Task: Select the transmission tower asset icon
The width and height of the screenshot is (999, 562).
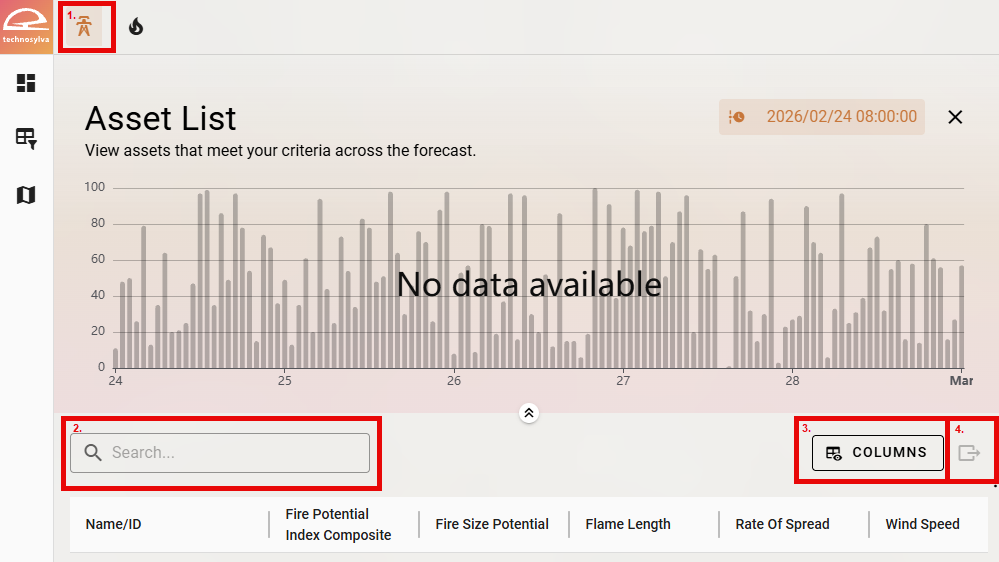Action: pos(87,27)
